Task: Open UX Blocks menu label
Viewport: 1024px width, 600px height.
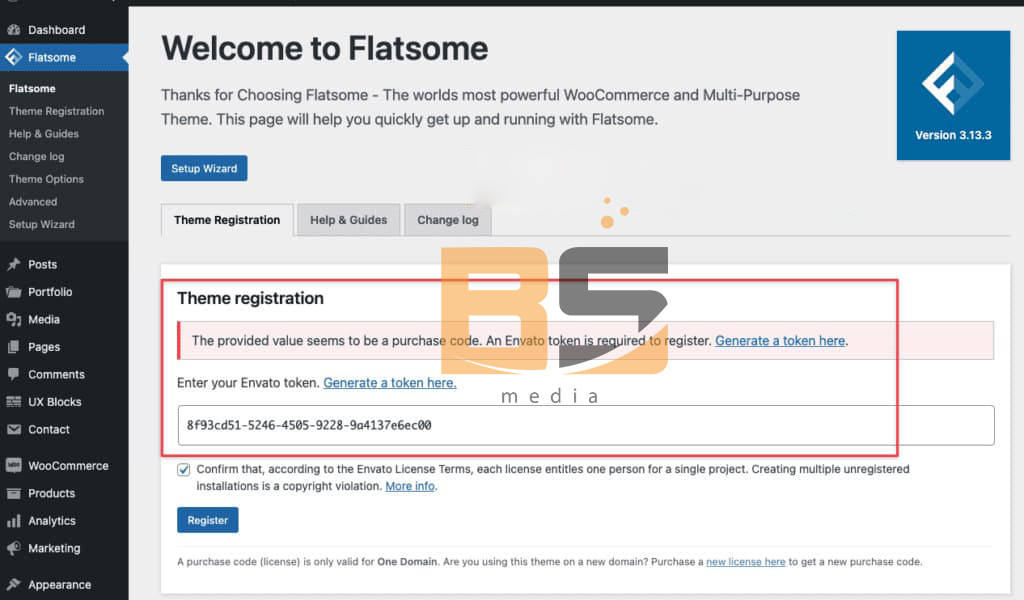Action: click(55, 402)
